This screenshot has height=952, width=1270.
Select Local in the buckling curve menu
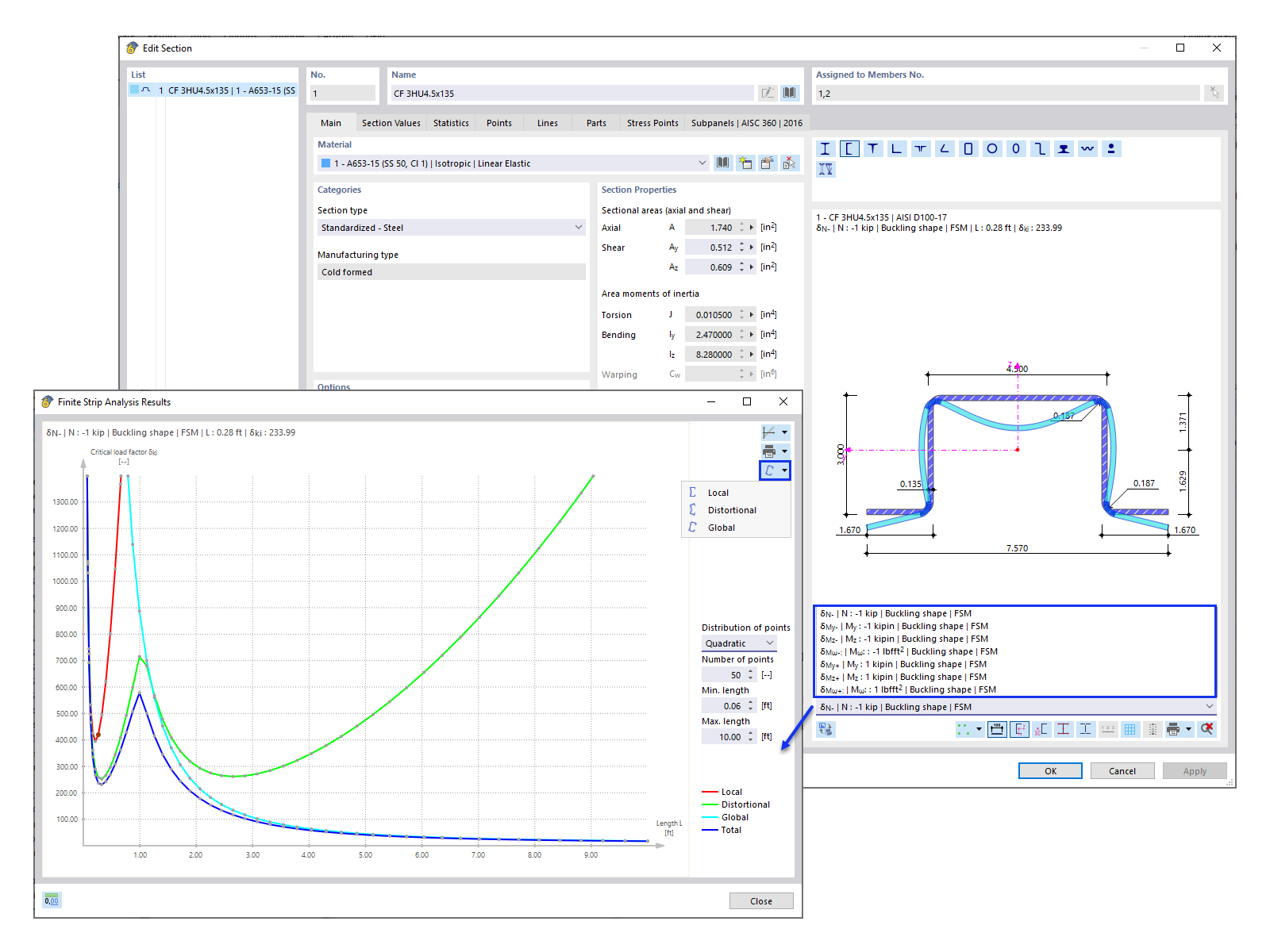tap(718, 493)
